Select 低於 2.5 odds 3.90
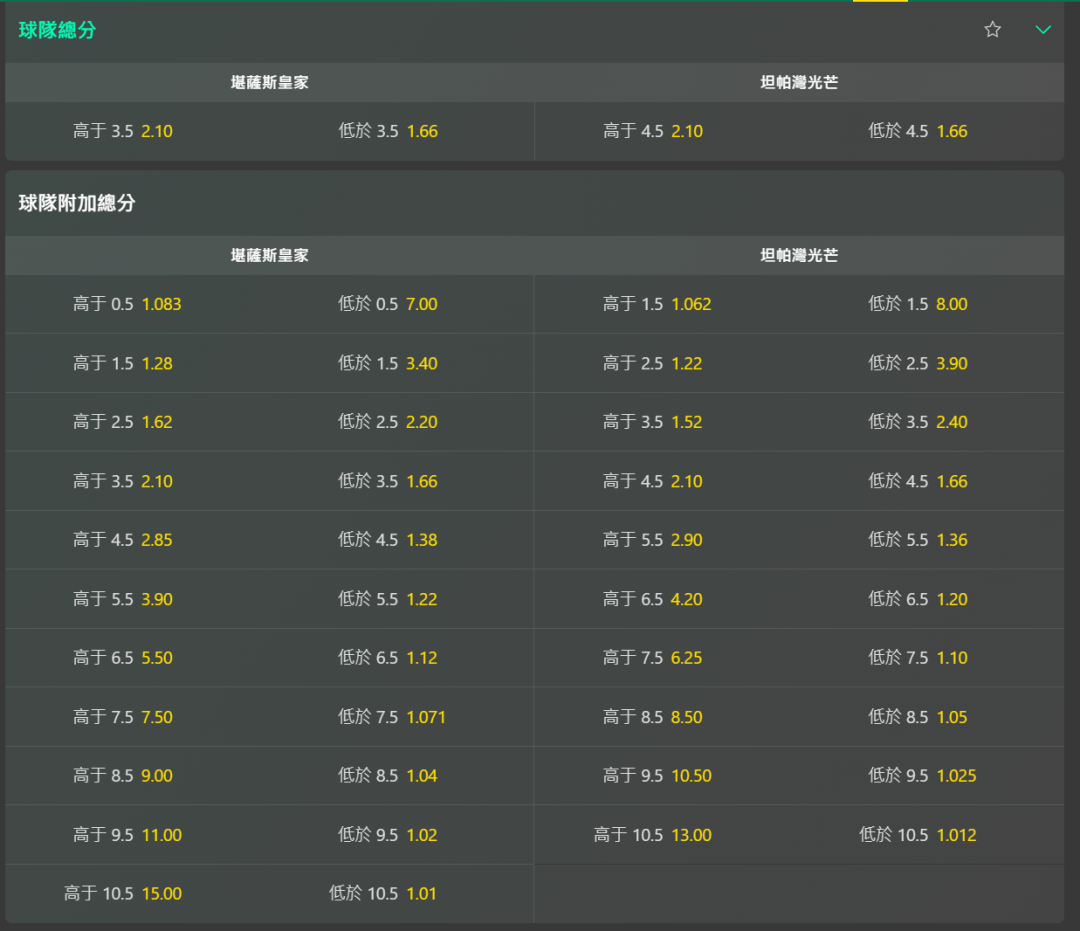The height and width of the screenshot is (931, 1080). click(917, 363)
